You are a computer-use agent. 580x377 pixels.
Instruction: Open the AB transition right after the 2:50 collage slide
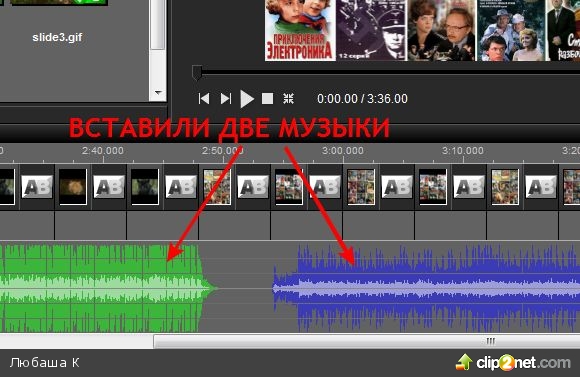tap(253, 187)
